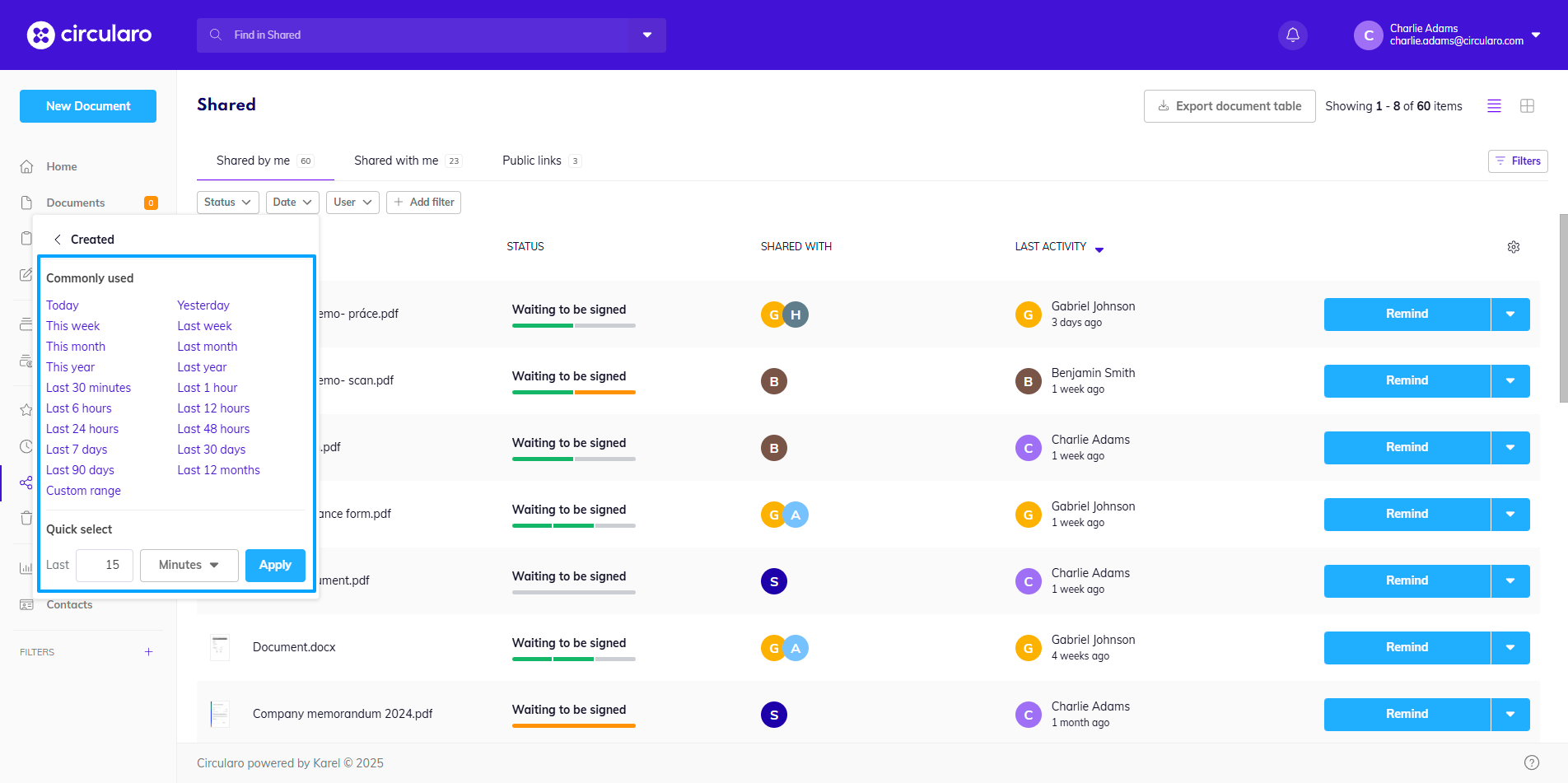Add new saved filter plus icon
The width and height of the screenshot is (1568, 783).
(x=148, y=652)
